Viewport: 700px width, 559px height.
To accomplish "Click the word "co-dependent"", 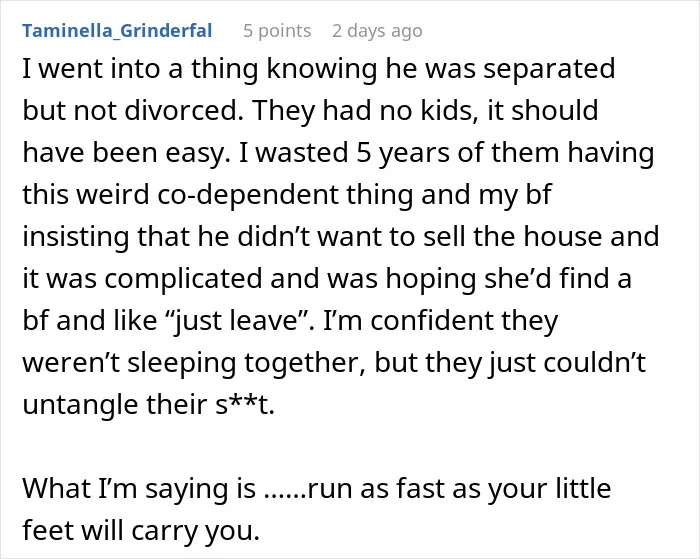I will 248,194.
